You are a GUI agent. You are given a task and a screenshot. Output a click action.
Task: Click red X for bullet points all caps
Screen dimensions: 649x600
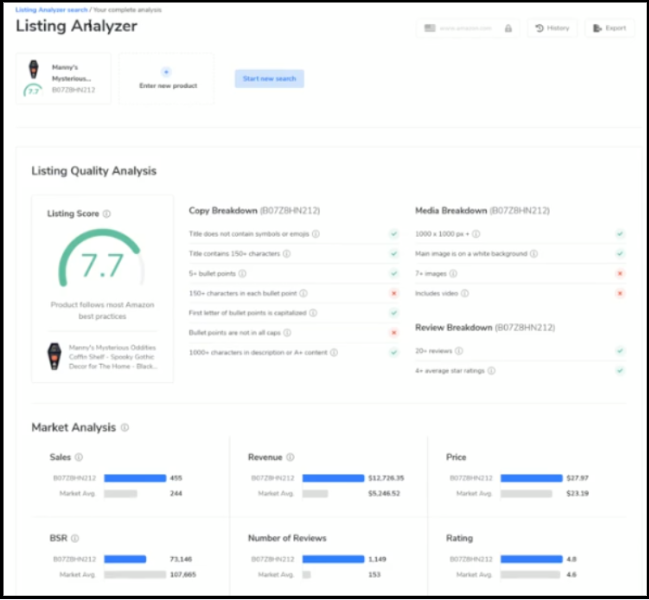coord(394,333)
